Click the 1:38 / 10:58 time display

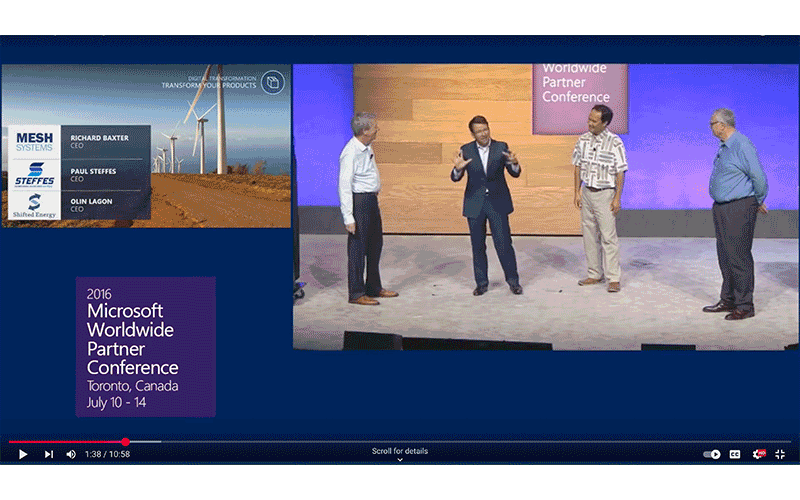coord(108,454)
